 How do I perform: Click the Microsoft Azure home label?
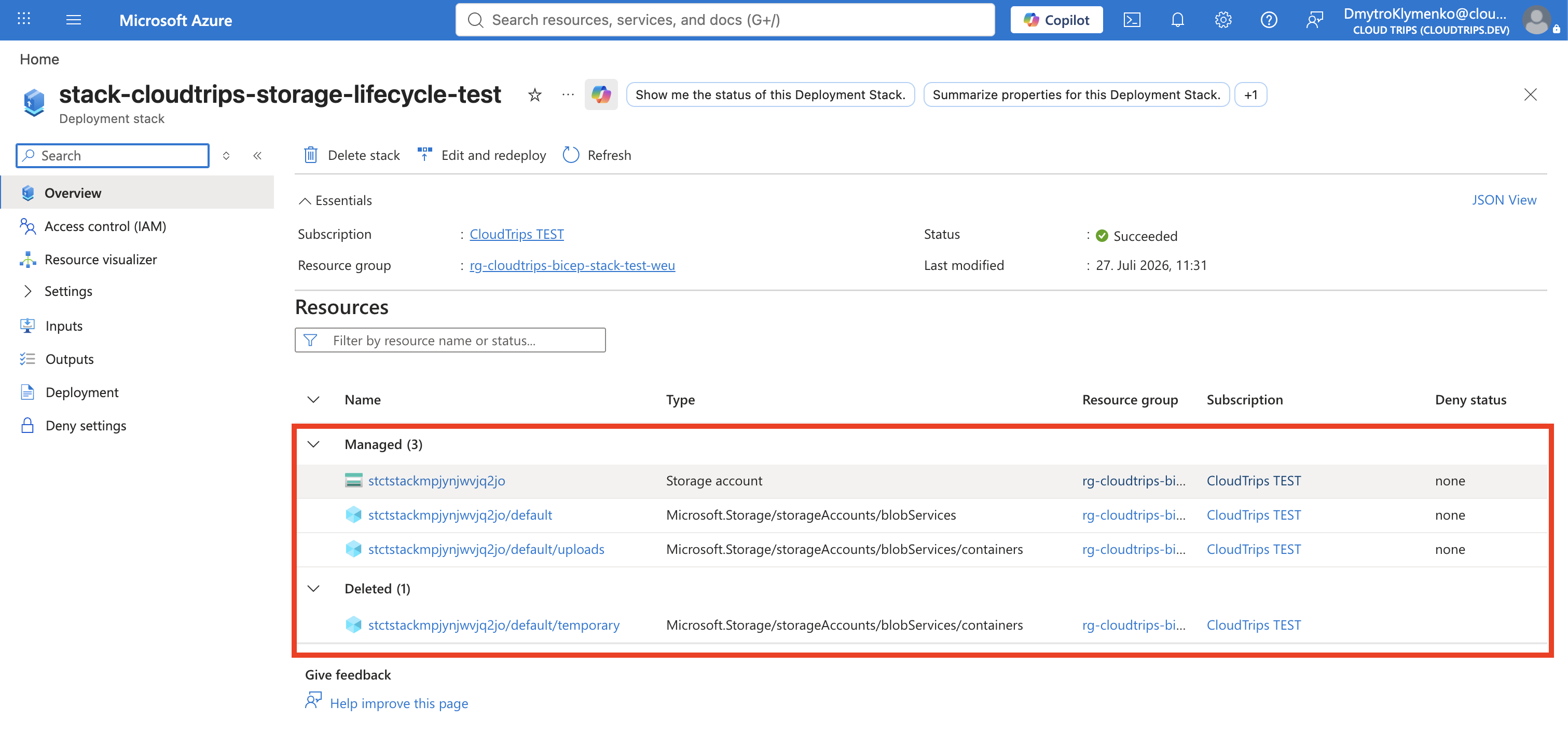175,20
